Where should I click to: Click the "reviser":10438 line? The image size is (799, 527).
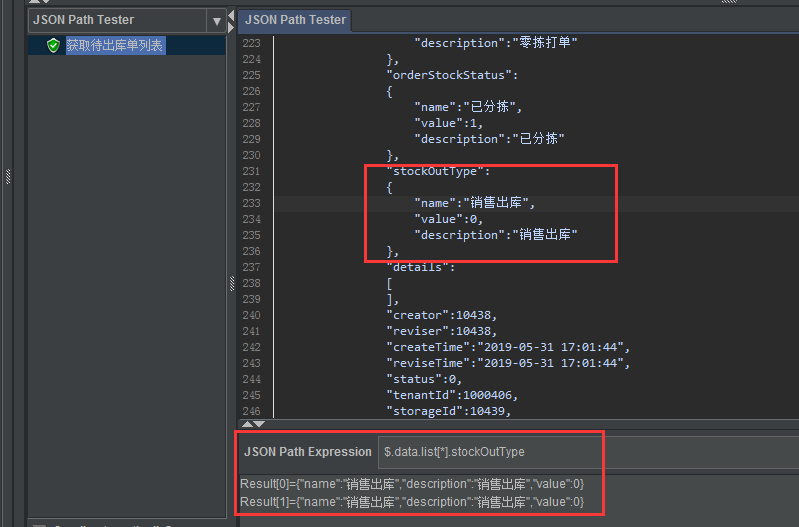click(x=441, y=331)
